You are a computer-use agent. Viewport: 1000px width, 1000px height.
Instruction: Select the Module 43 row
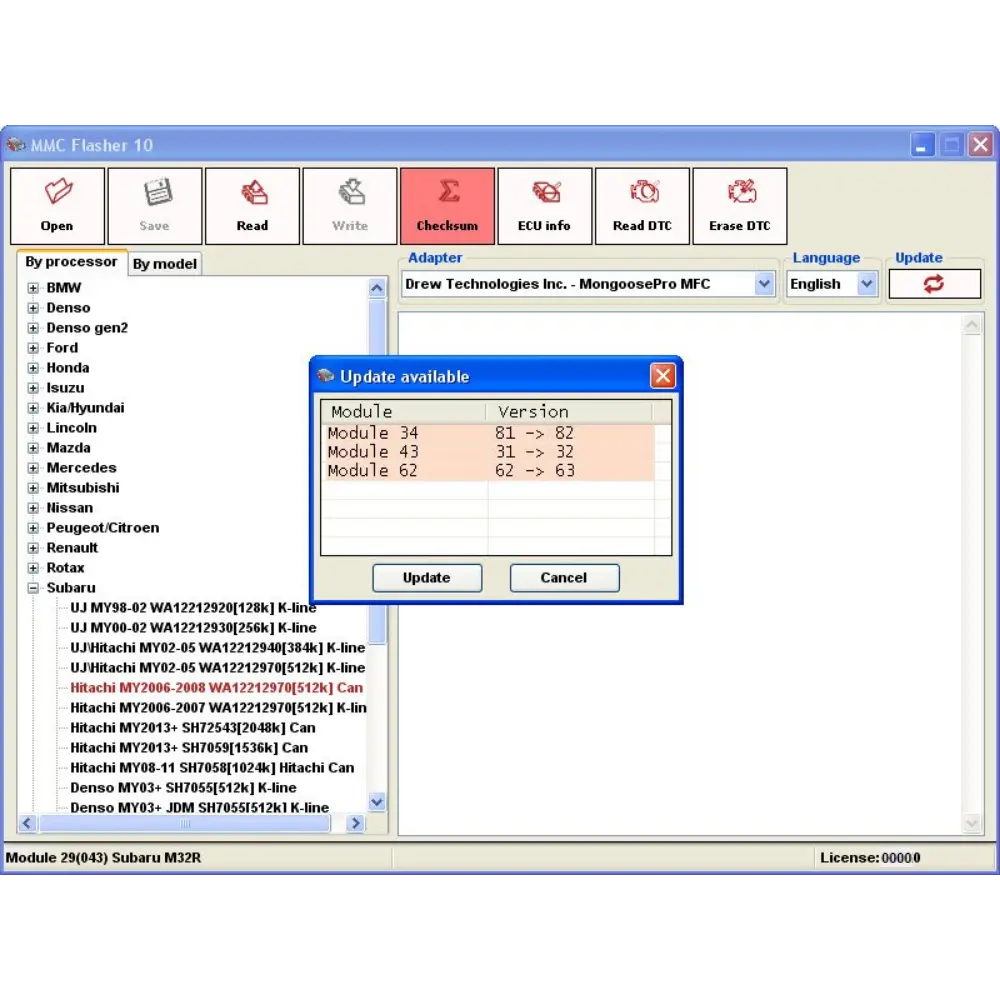pos(489,452)
